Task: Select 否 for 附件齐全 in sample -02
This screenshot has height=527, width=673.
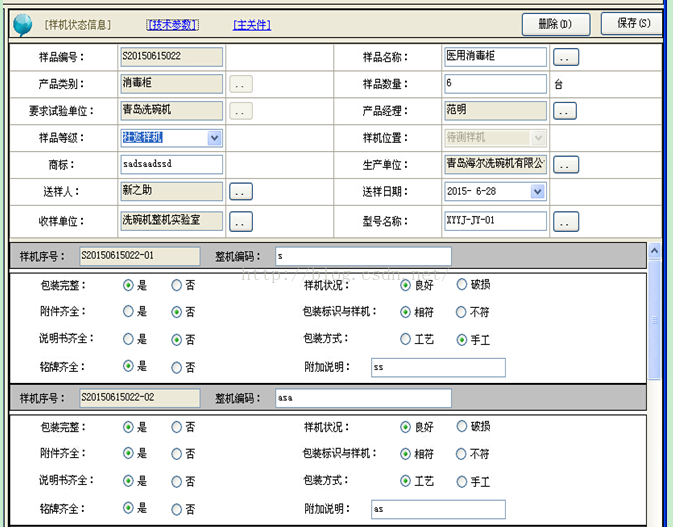Action: coord(176,454)
